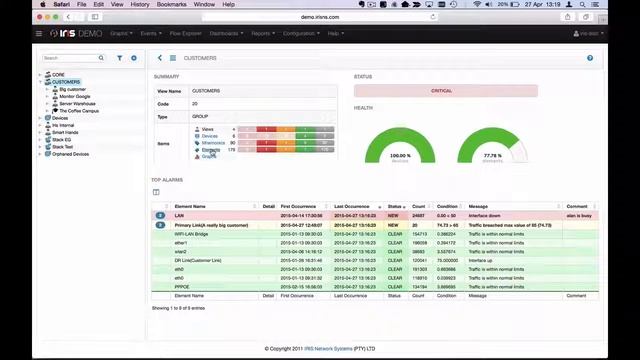Open the filter icon above the tree

coord(120,58)
